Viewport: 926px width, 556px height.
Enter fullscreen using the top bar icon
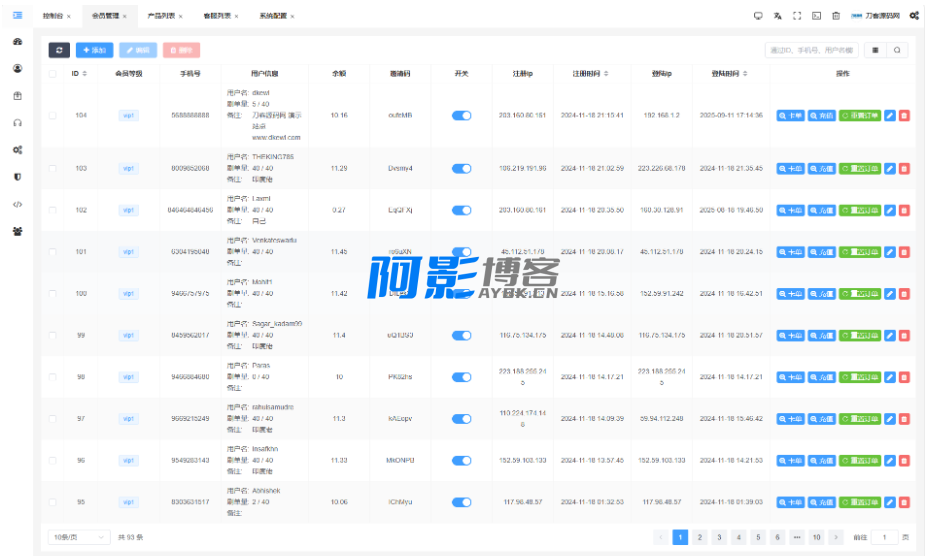pos(797,16)
